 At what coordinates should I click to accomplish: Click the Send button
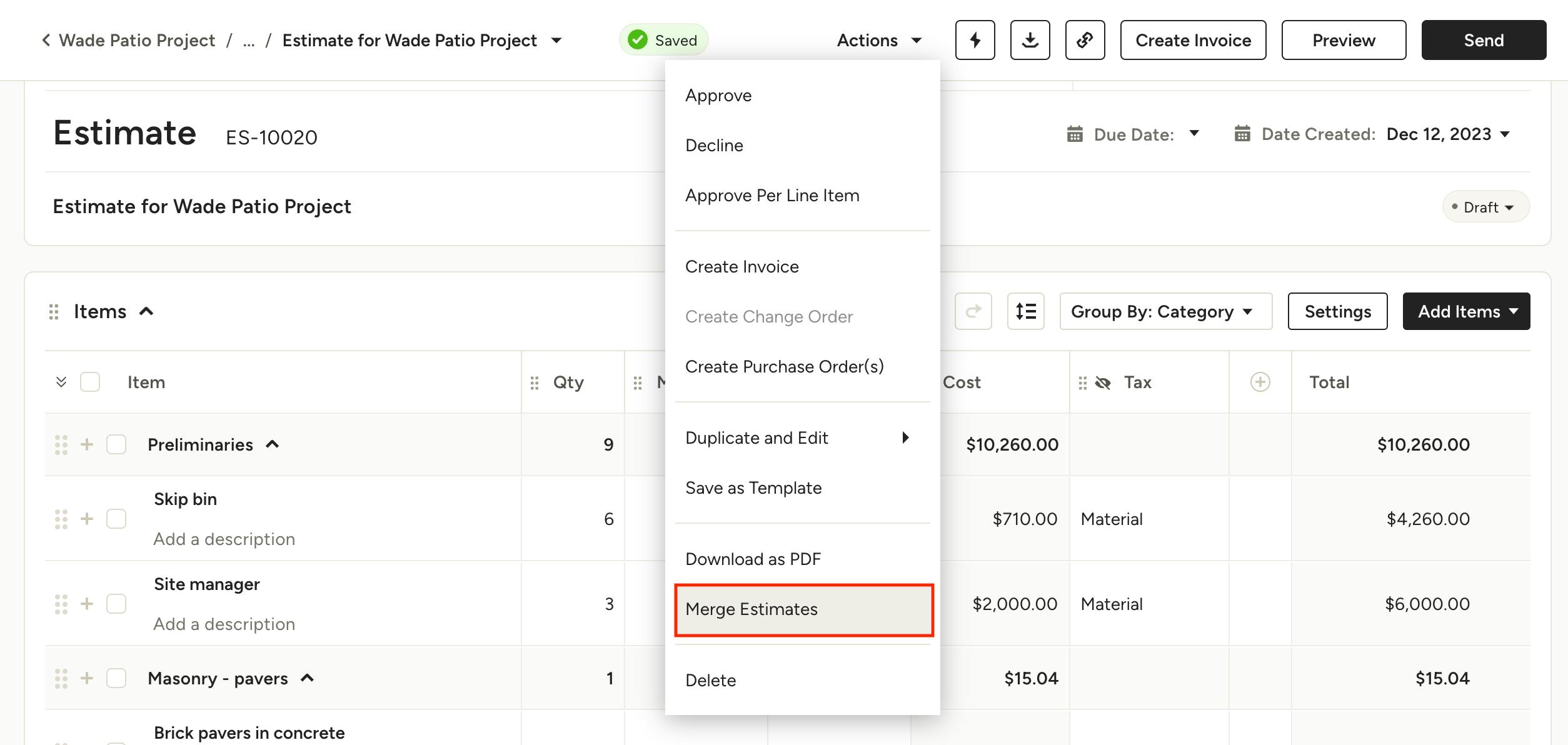pyautogui.click(x=1483, y=41)
